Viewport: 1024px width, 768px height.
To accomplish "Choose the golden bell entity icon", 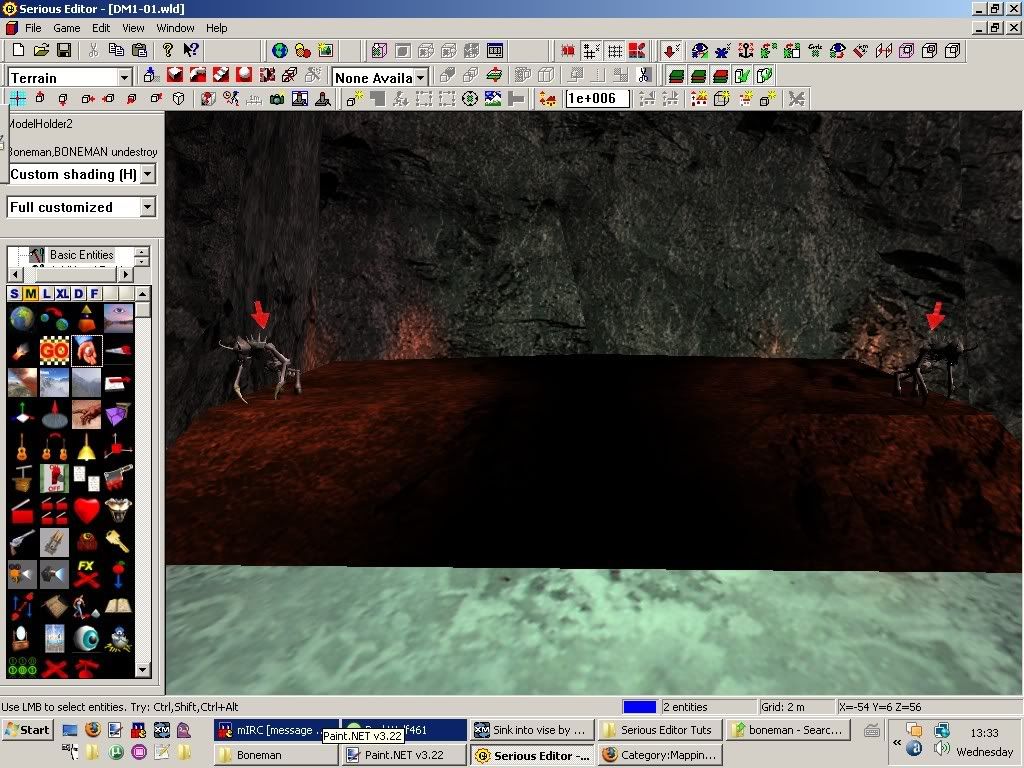I will [x=86, y=447].
